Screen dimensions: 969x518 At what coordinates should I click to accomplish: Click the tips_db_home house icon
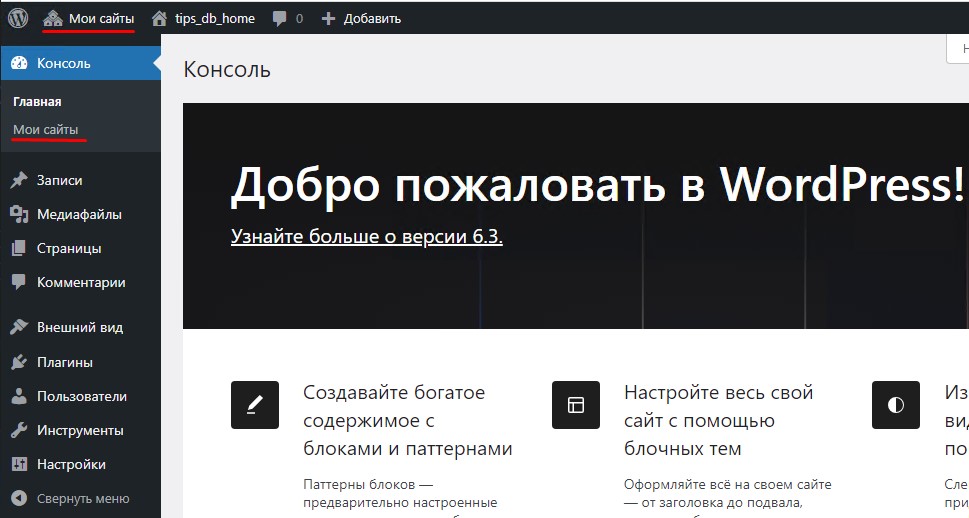pyautogui.click(x=159, y=18)
